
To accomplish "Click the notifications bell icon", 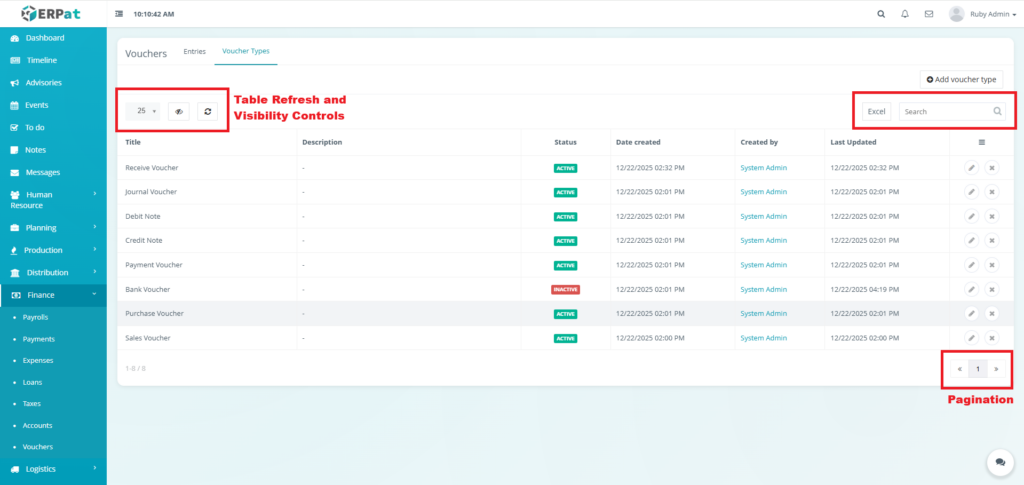I will coord(905,14).
